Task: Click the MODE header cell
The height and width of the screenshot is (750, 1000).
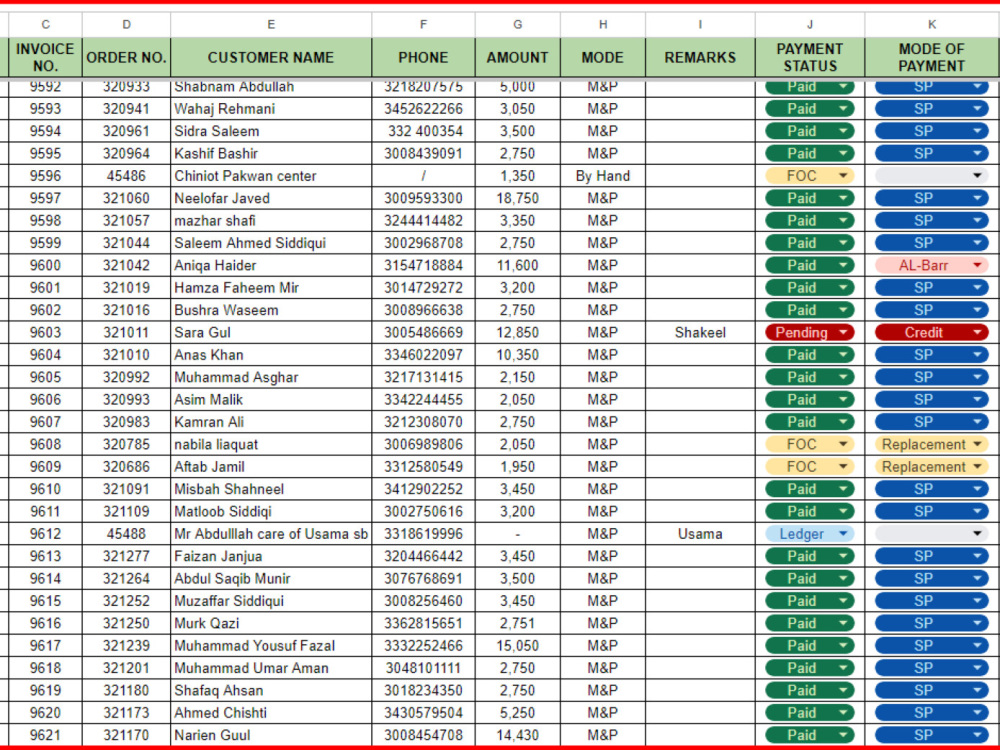Action: tap(603, 57)
